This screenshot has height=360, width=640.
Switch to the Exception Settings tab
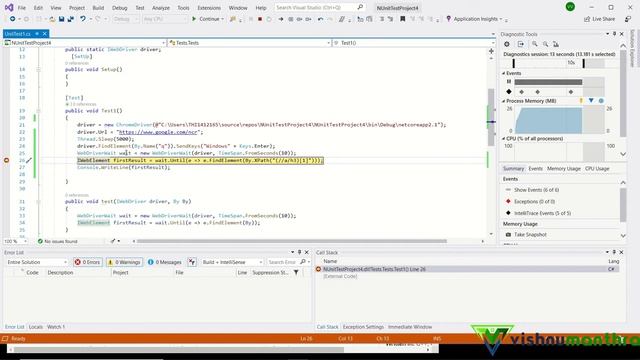pyautogui.click(x=363, y=327)
